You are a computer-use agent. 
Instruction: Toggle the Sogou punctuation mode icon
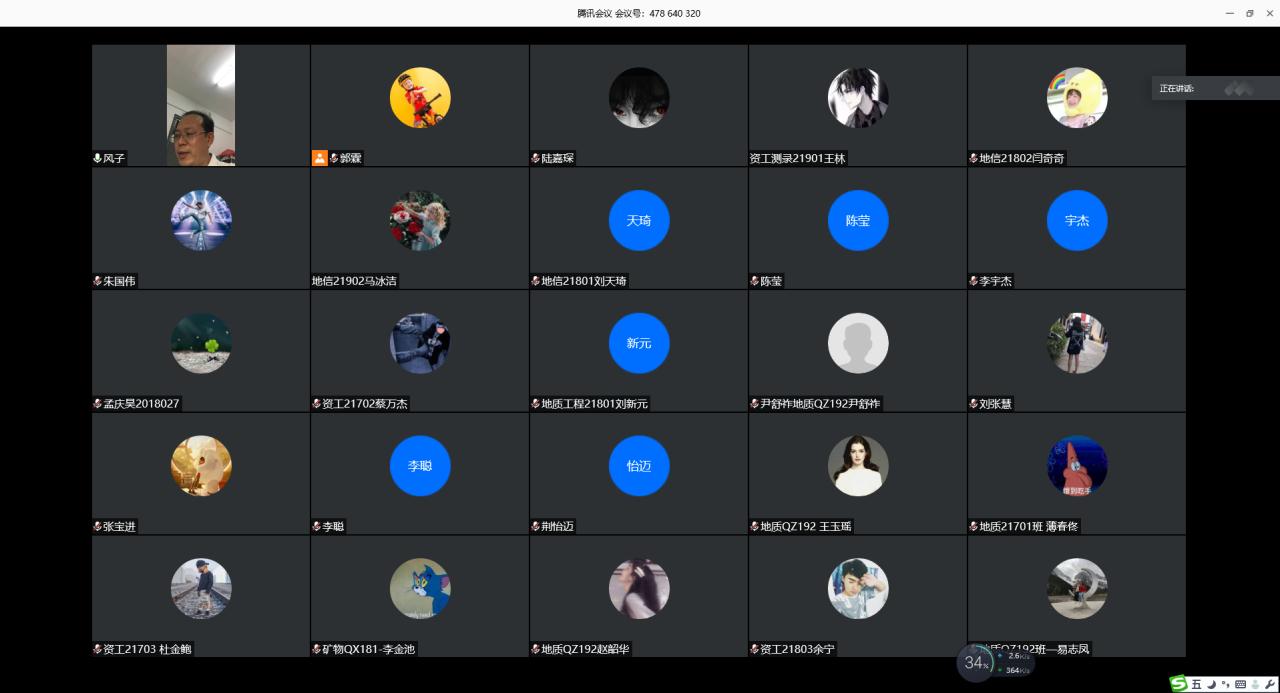point(1226,684)
